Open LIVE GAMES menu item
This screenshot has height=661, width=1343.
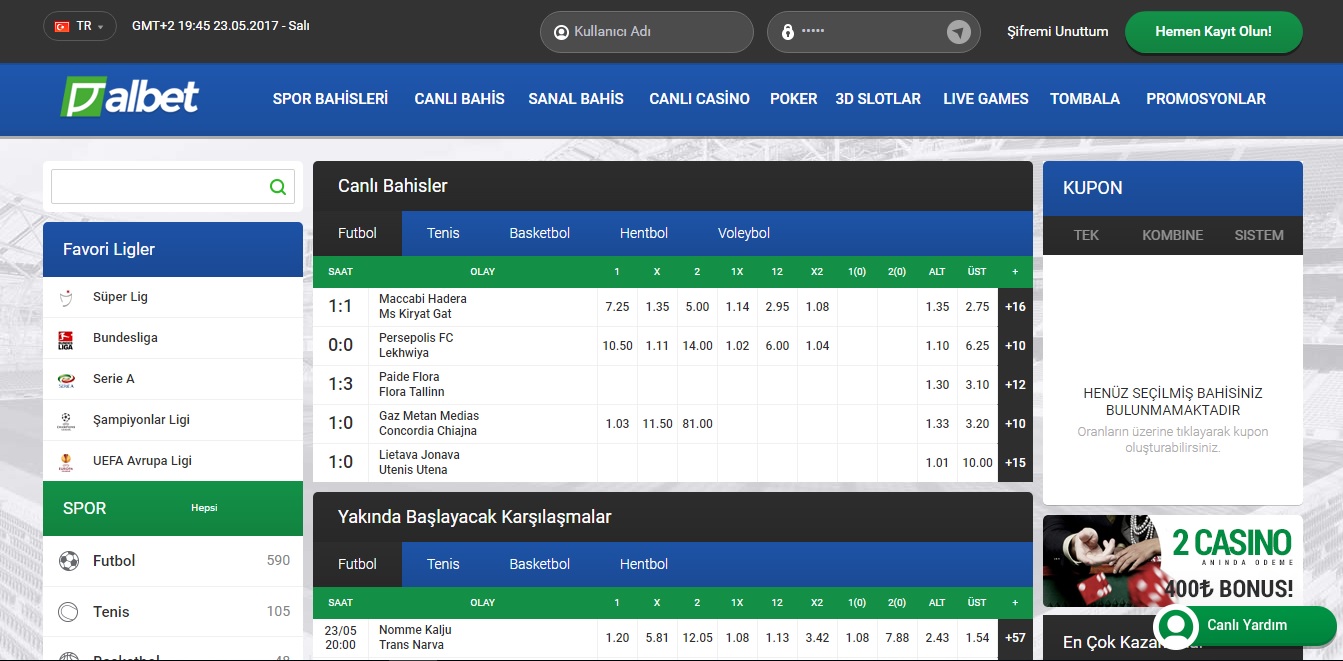click(986, 99)
